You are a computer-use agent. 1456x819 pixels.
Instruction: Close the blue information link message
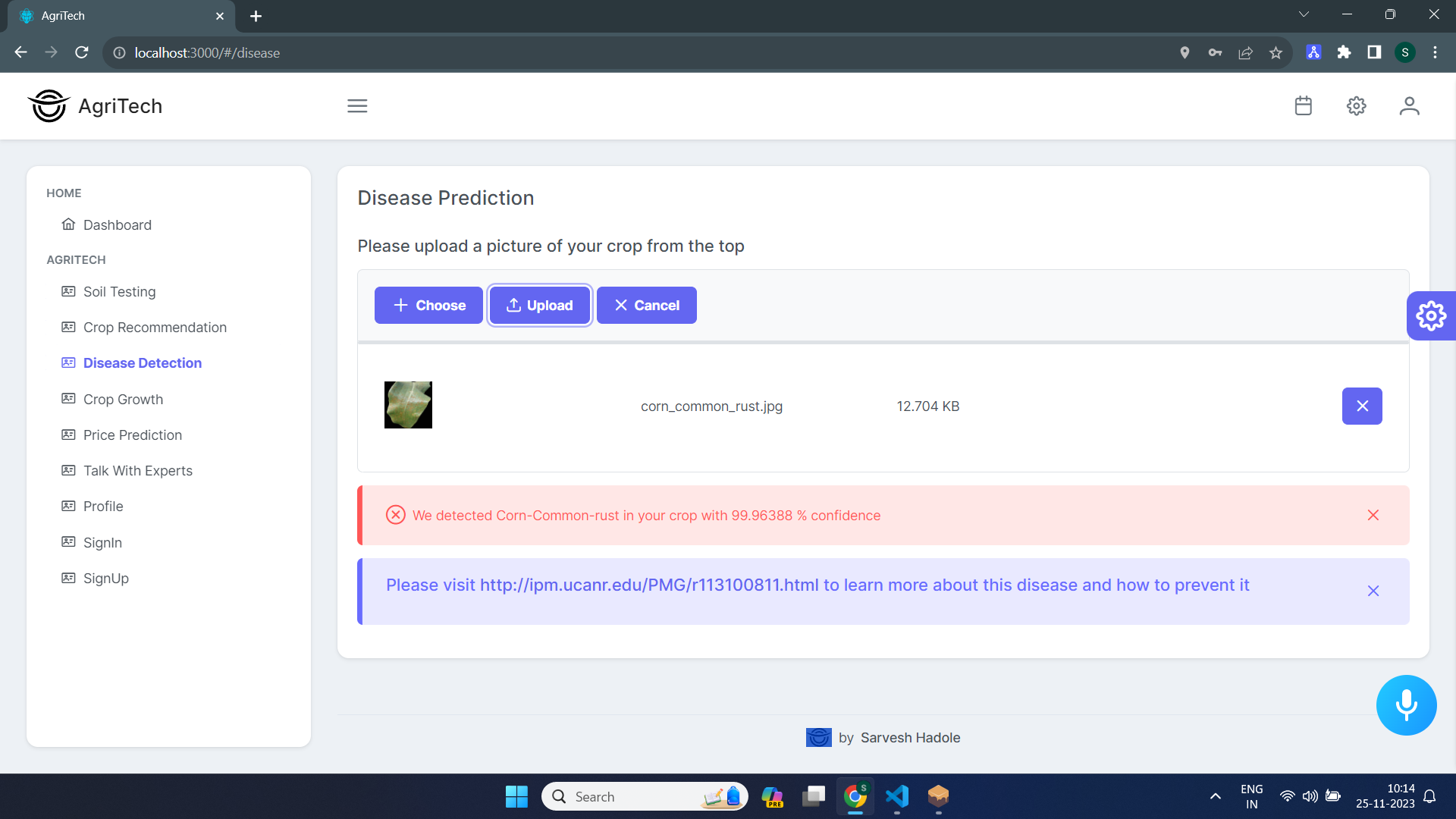[x=1373, y=591]
